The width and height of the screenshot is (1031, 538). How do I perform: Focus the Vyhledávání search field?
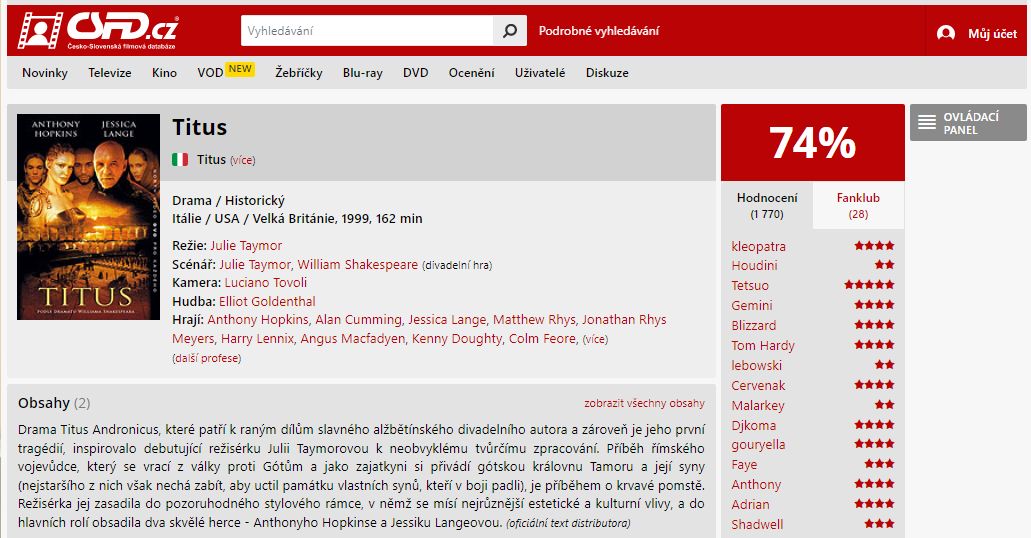coord(367,31)
